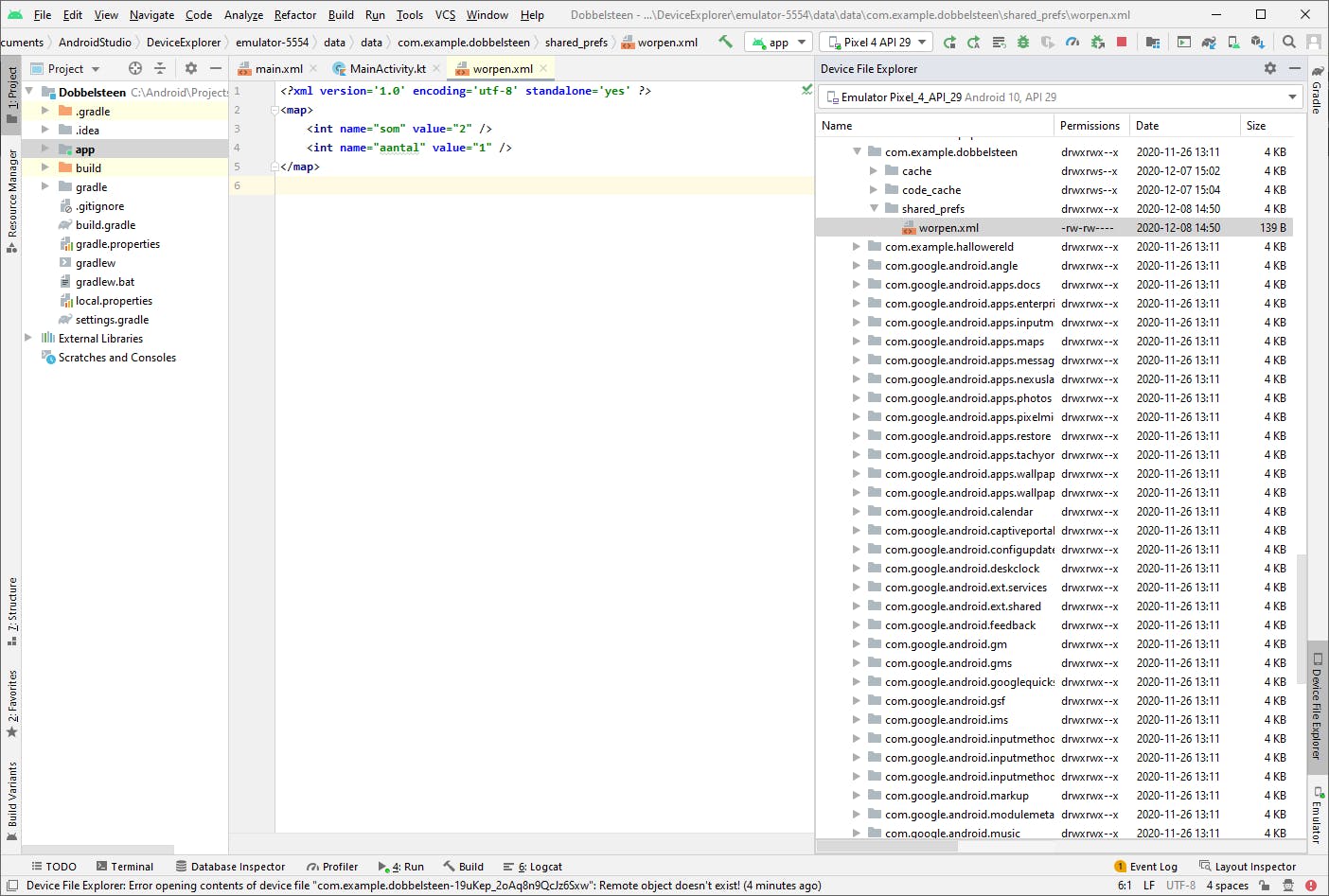This screenshot has height=896, width=1329.
Task: Click Select Opened File target icon
Action: 135,68
